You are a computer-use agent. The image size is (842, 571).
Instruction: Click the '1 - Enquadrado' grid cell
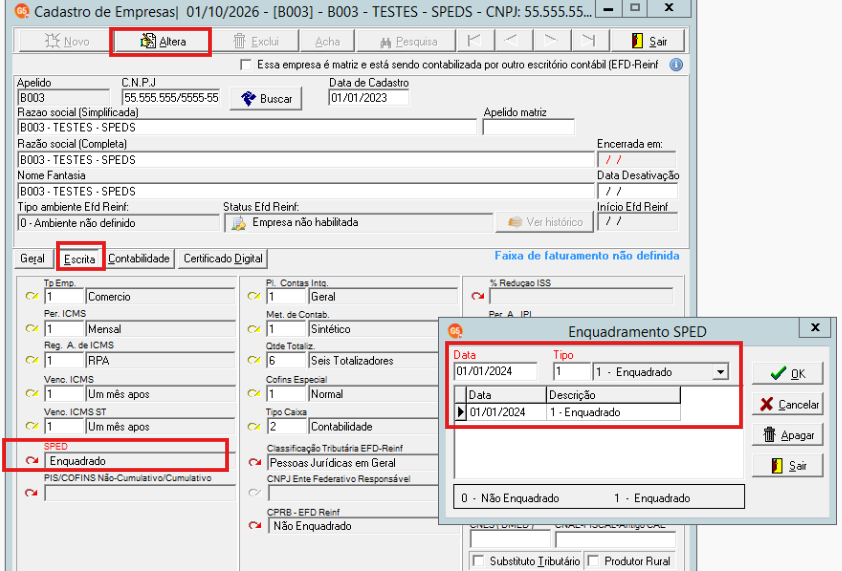(613, 412)
